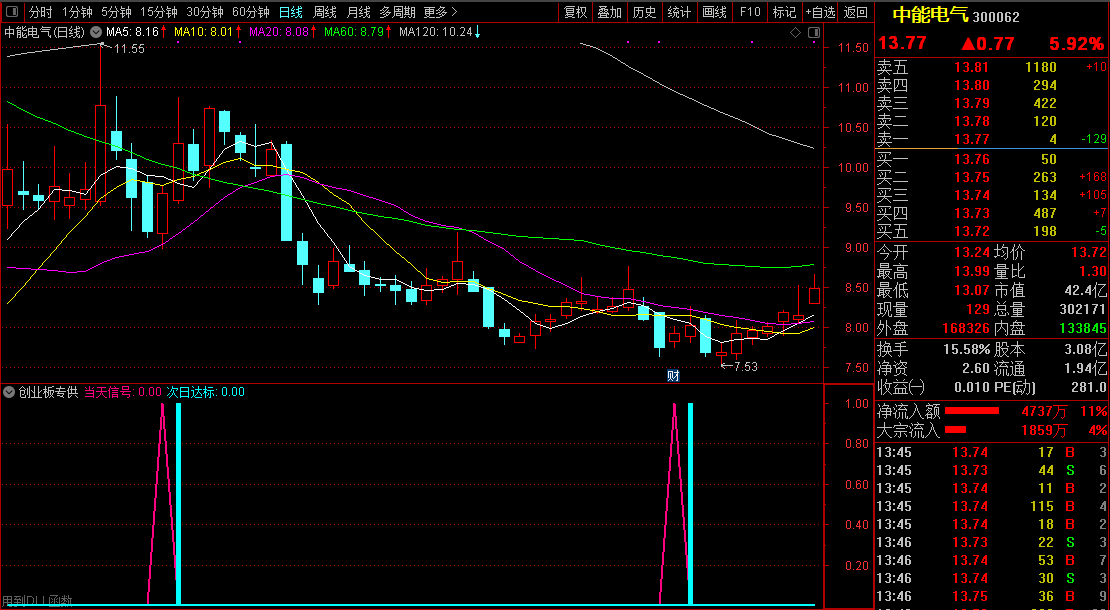Open F10 company information
This screenshot has width=1110, height=610.
[x=750, y=12]
